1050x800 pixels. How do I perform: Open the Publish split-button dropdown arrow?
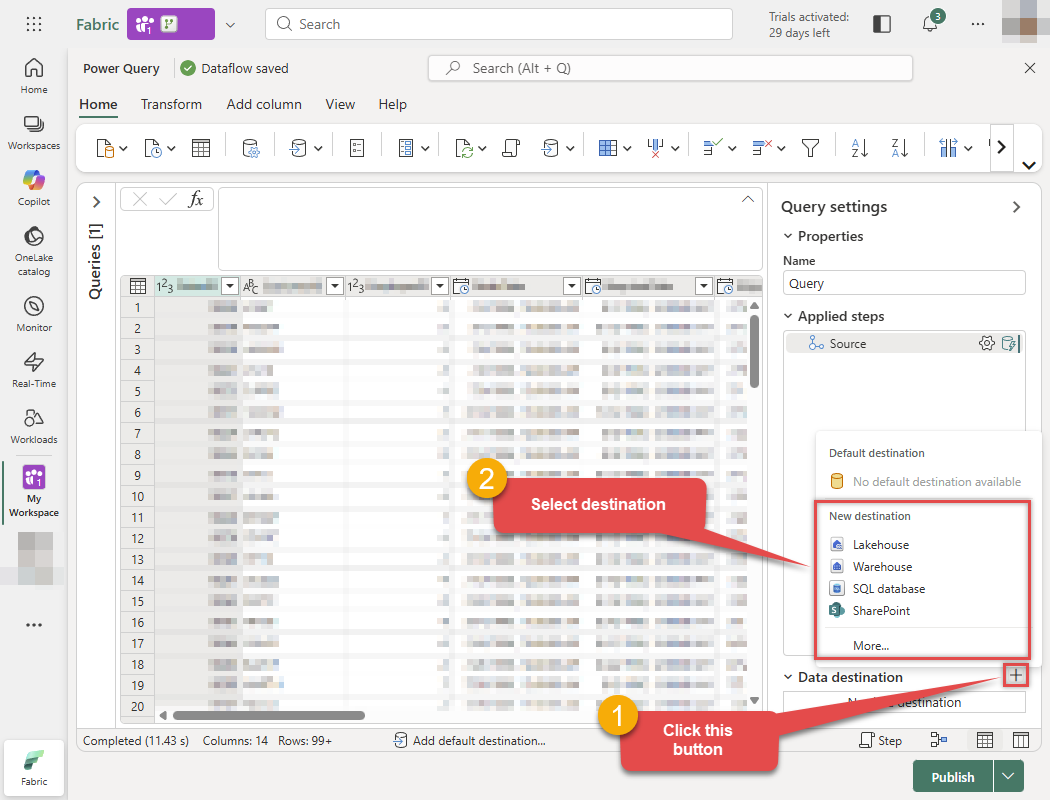[1009, 776]
